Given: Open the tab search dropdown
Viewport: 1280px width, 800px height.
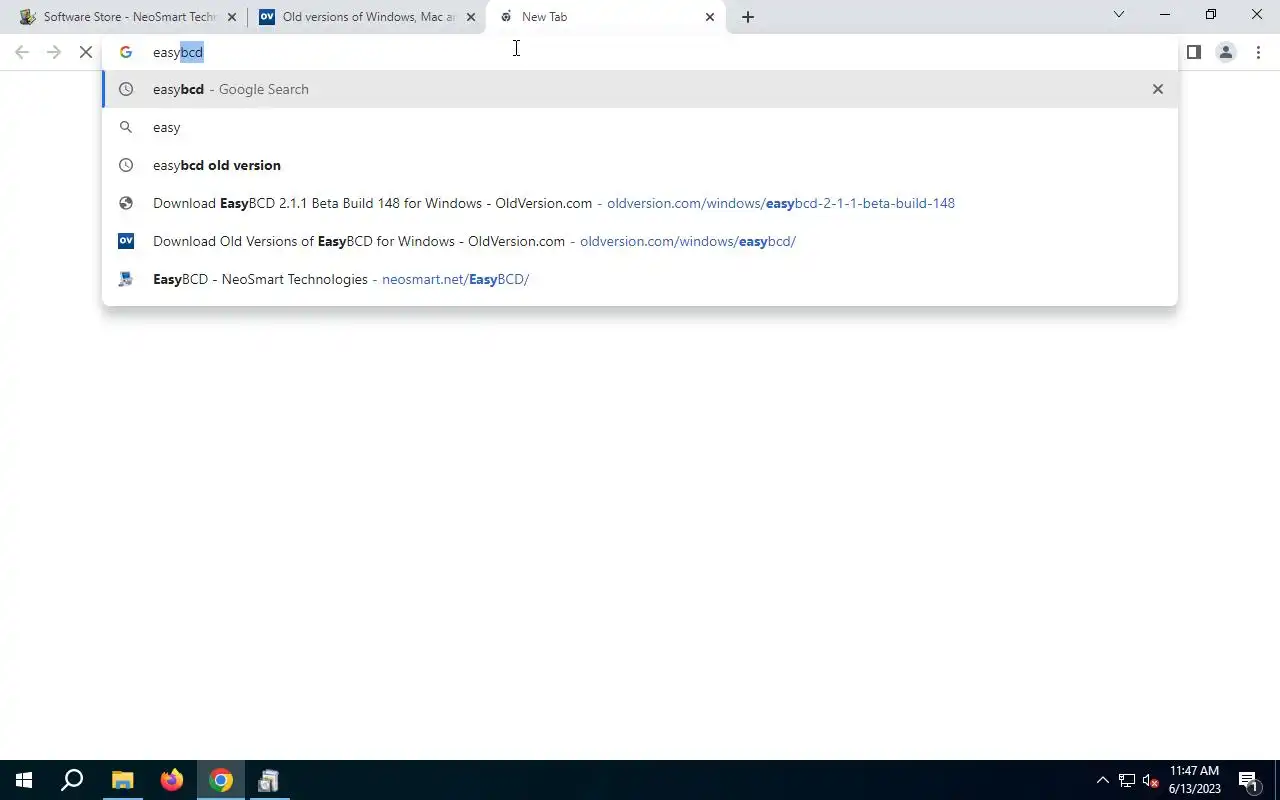Looking at the screenshot, I should click(x=1119, y=15).
